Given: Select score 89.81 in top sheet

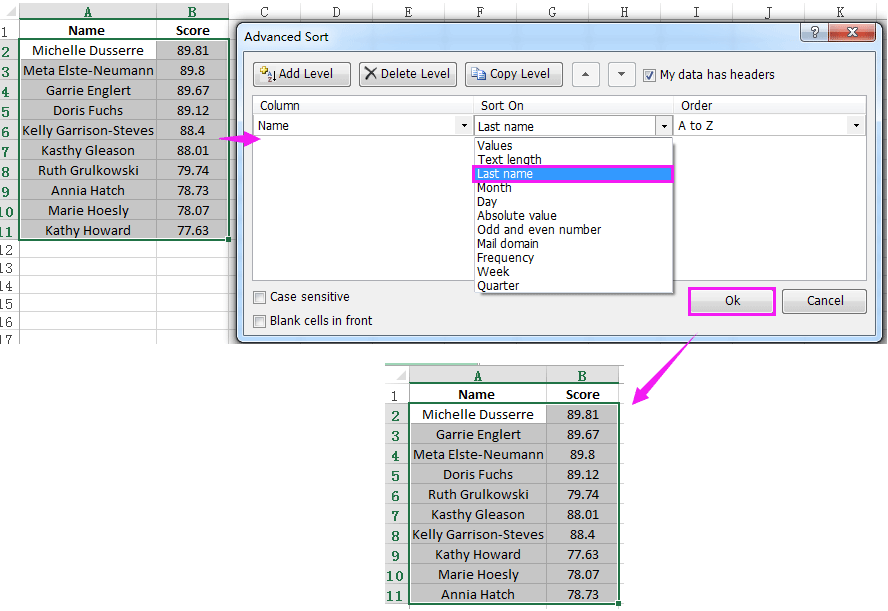Looking at the screenshot, I should (x=193, y=50).
